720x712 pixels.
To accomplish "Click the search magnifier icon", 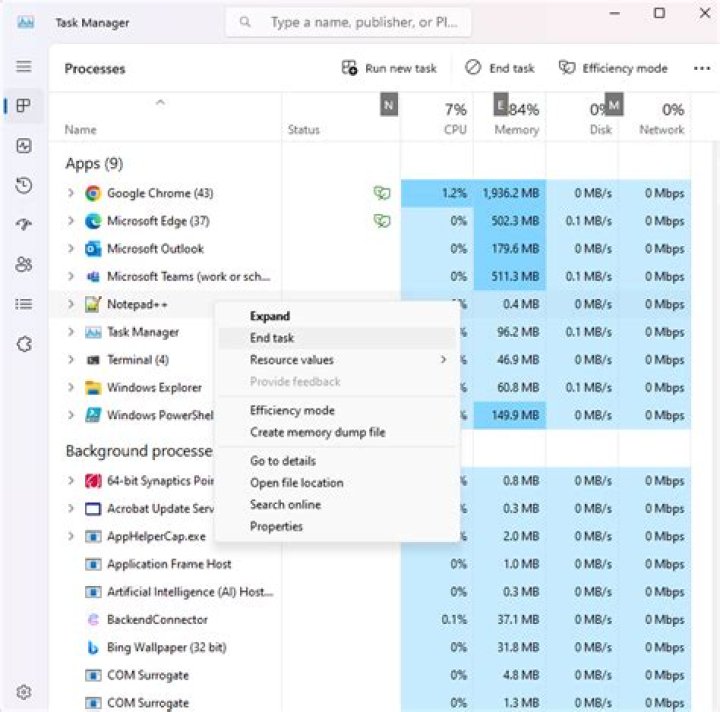I will (x=245, y=22).
